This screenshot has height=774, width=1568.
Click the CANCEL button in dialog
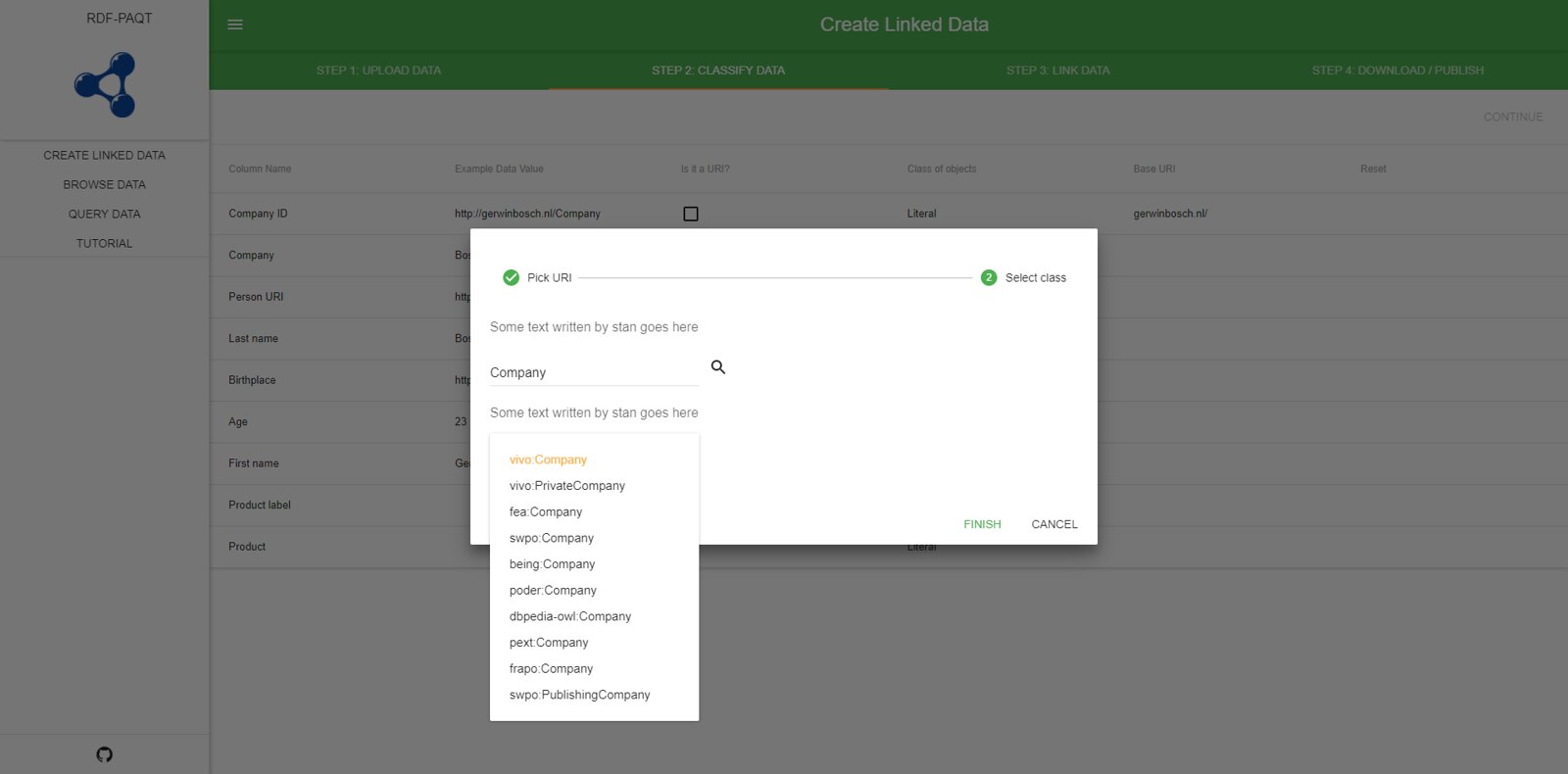(x=1054, y=524)
